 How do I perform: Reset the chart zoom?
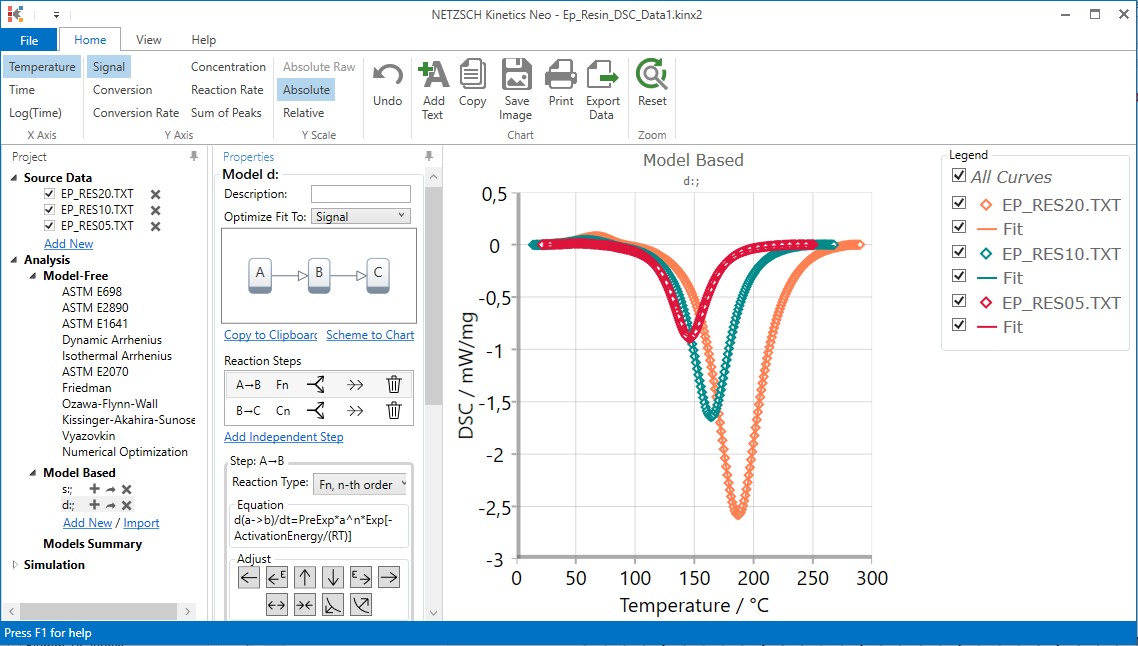point(652,82)
